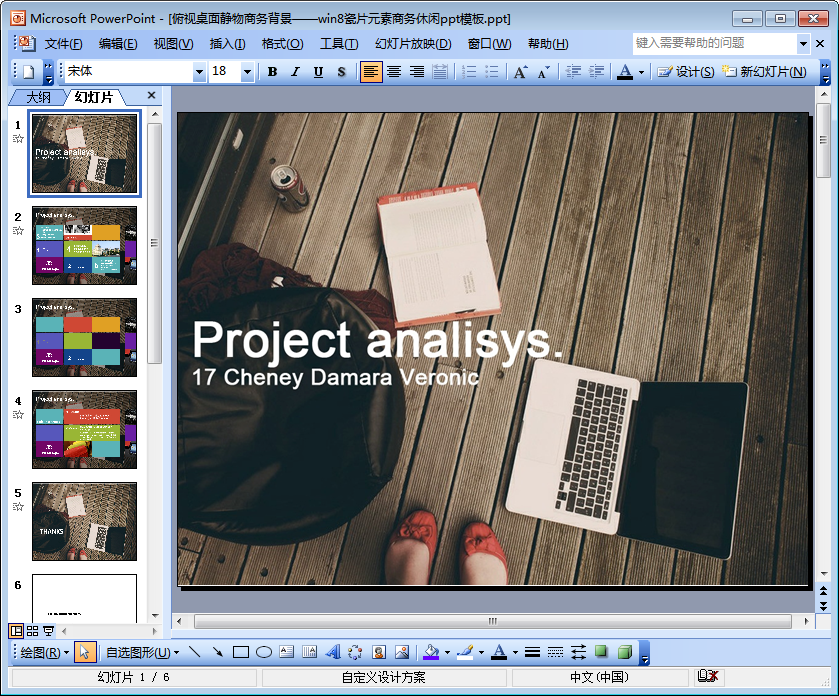Apply fill color bucket

[431, 652]
